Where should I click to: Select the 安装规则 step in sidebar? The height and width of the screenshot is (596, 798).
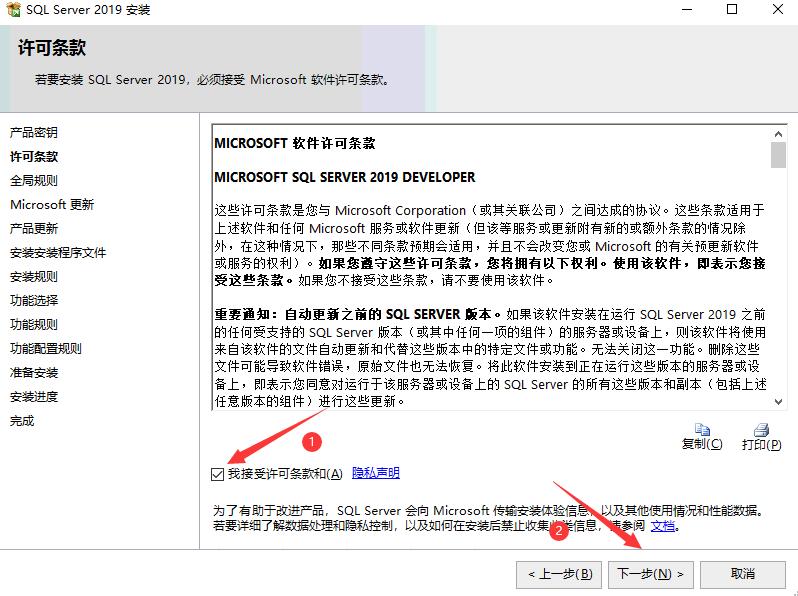click(x=34, y=277)
